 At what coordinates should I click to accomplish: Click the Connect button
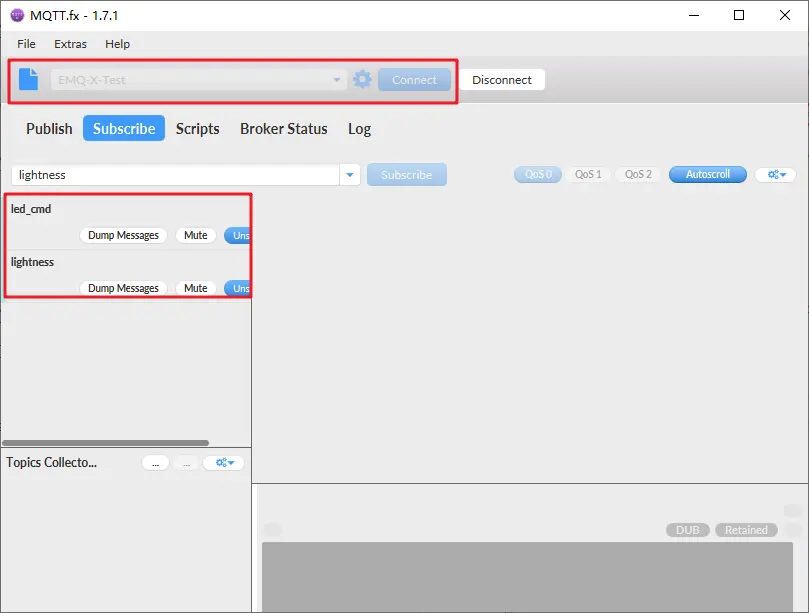click(414, 80)
